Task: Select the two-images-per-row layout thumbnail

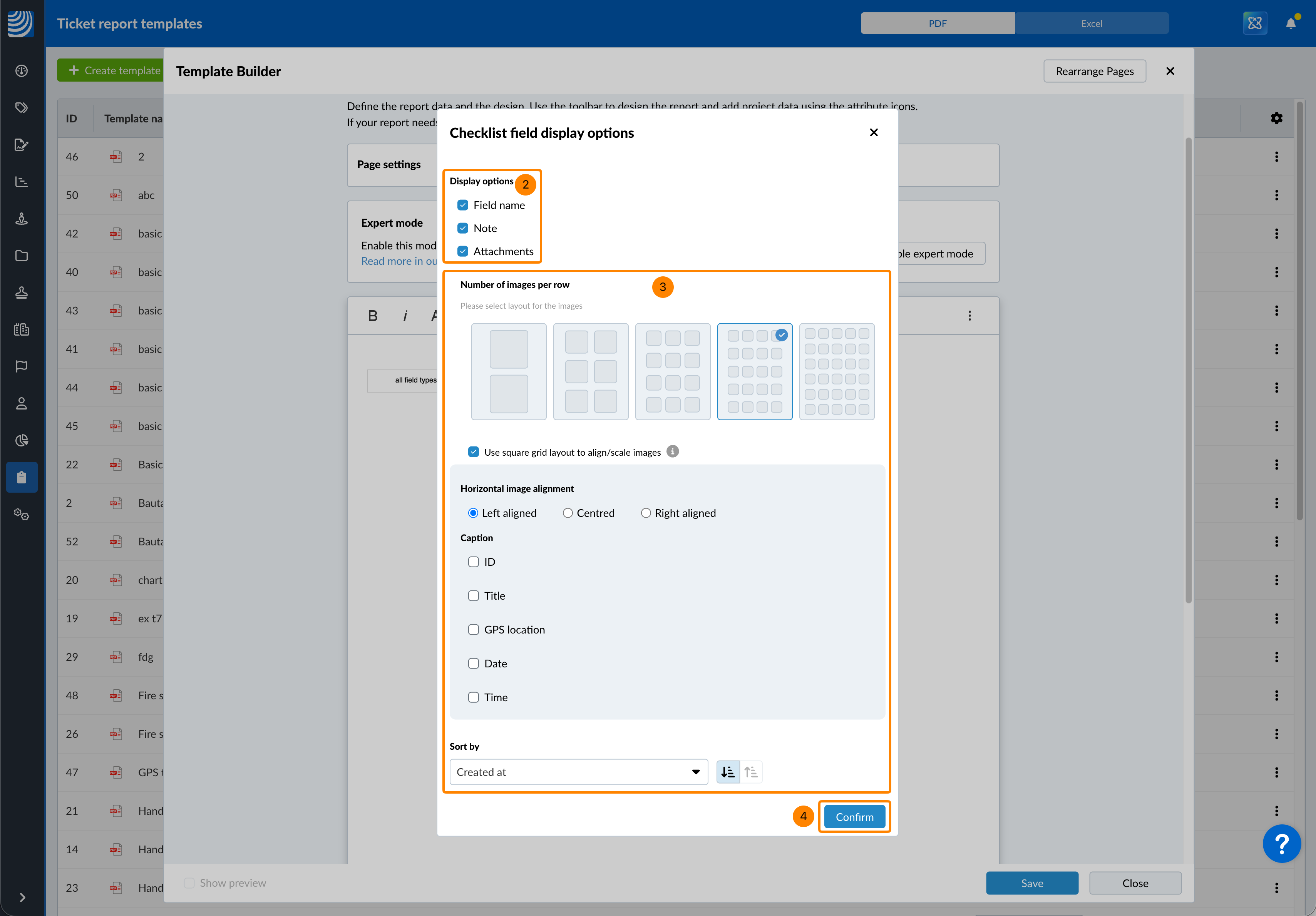Action: coord(590,371)
